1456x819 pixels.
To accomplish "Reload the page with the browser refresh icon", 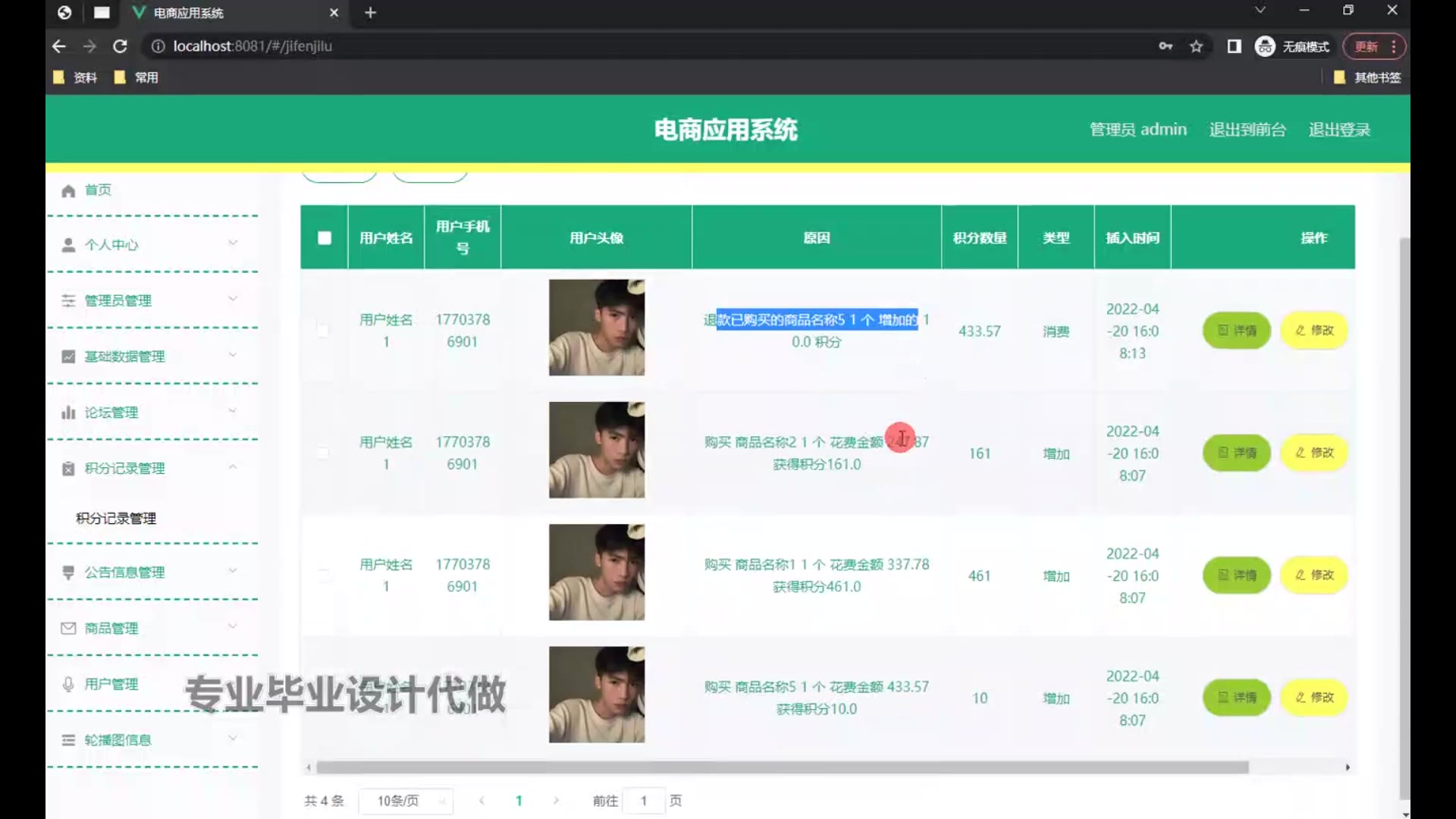I will (x=120, y=46).
